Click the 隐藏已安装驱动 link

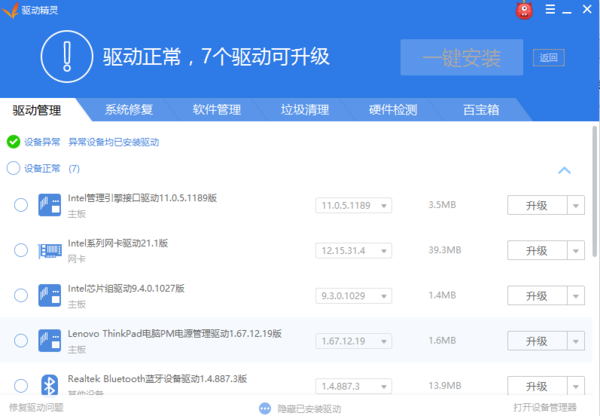[309, 409]
